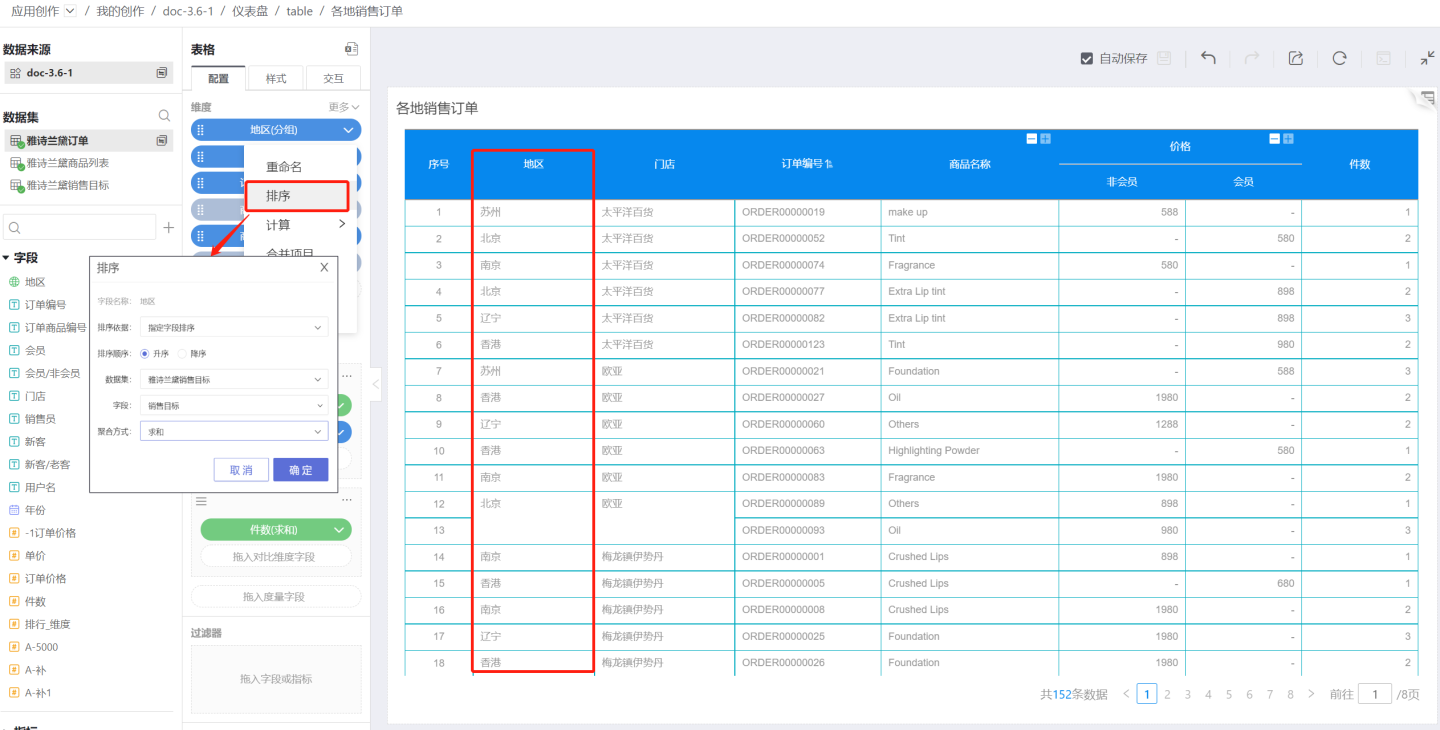The image size is (1440, 730).
Task: Click the undo arrow in top toolbar
Action: 1208,58
